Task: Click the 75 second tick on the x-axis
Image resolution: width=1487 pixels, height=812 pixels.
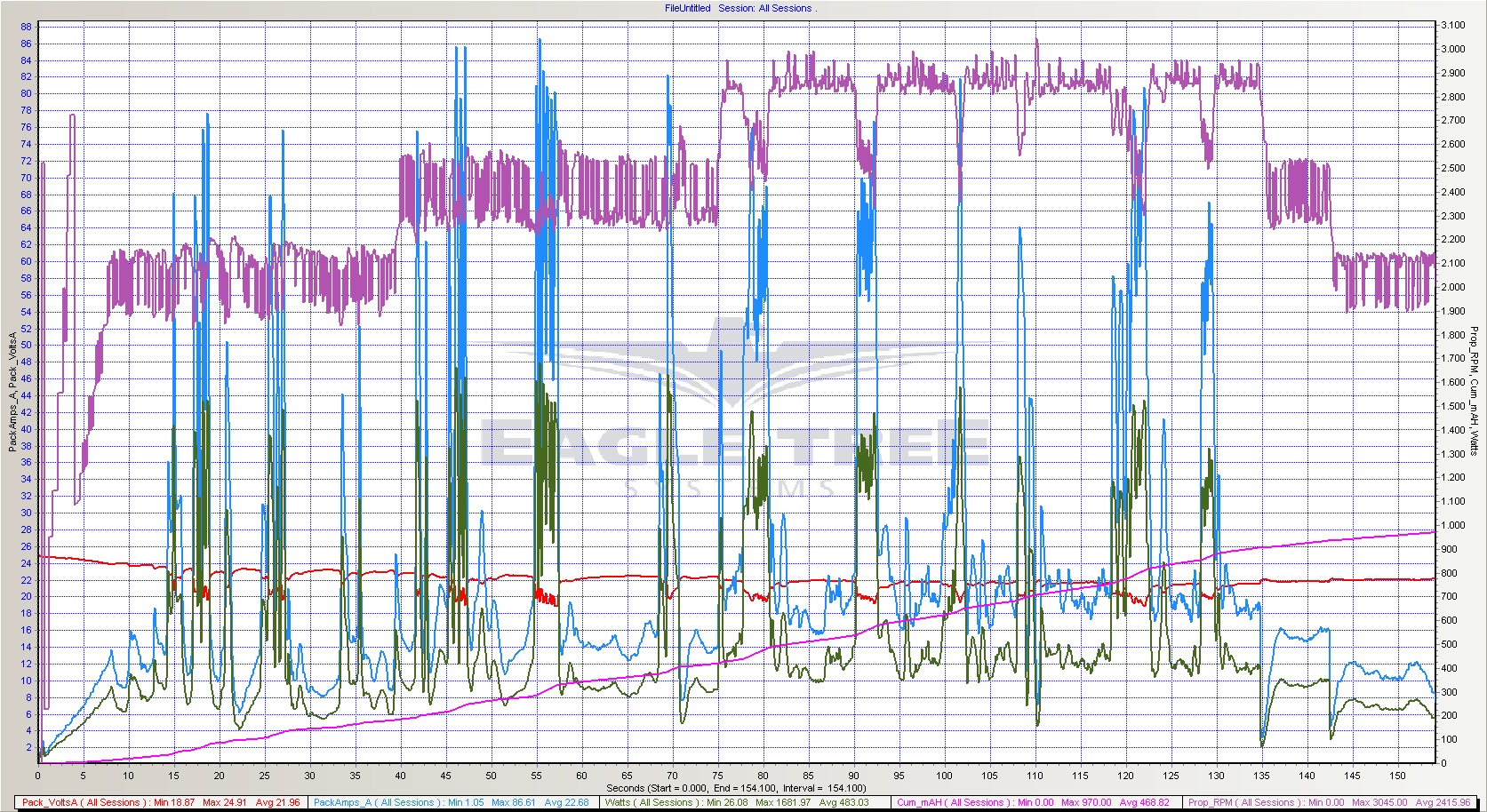Action: (x=717, y=776)
